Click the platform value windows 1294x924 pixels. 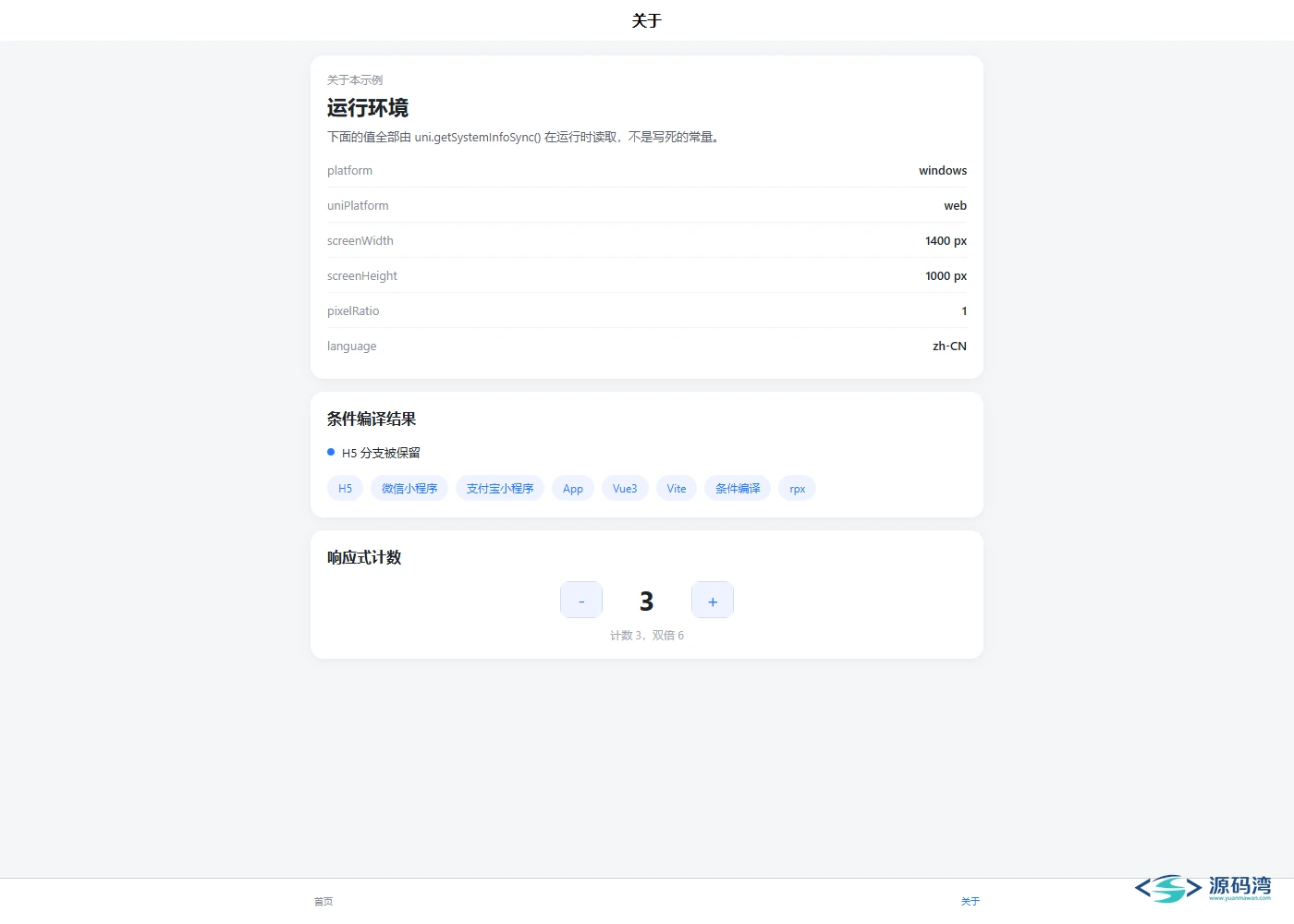(943, 170)
